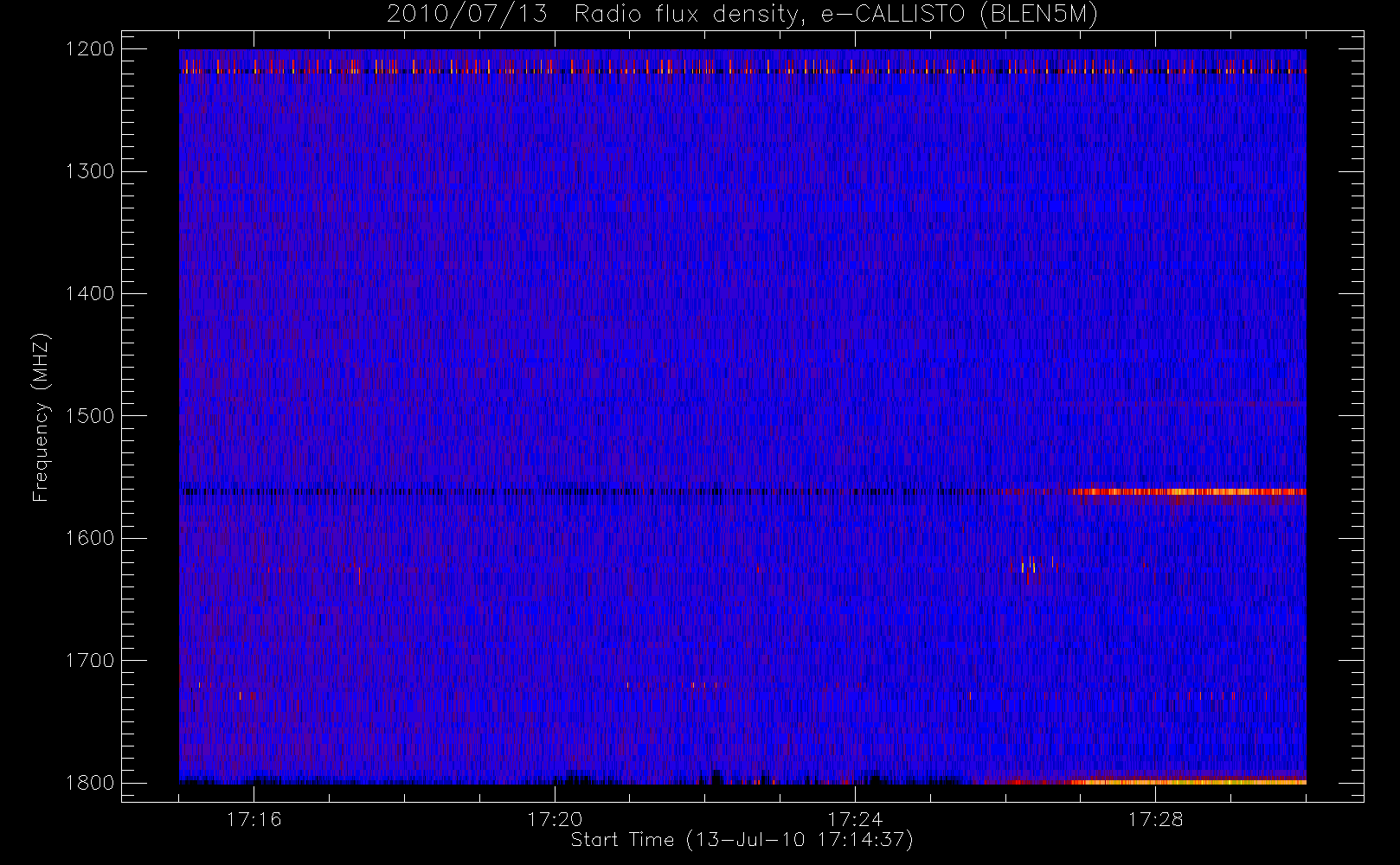The height and width of the screenshot is (865, 1400).
Task: Click the 17:24 time tick label
Action: 856,819
